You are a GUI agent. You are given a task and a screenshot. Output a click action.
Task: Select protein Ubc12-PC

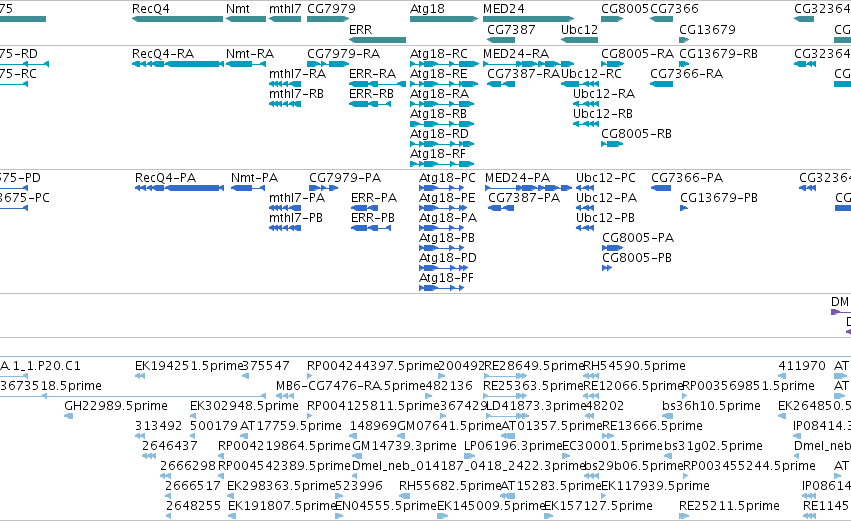point(585,188)
